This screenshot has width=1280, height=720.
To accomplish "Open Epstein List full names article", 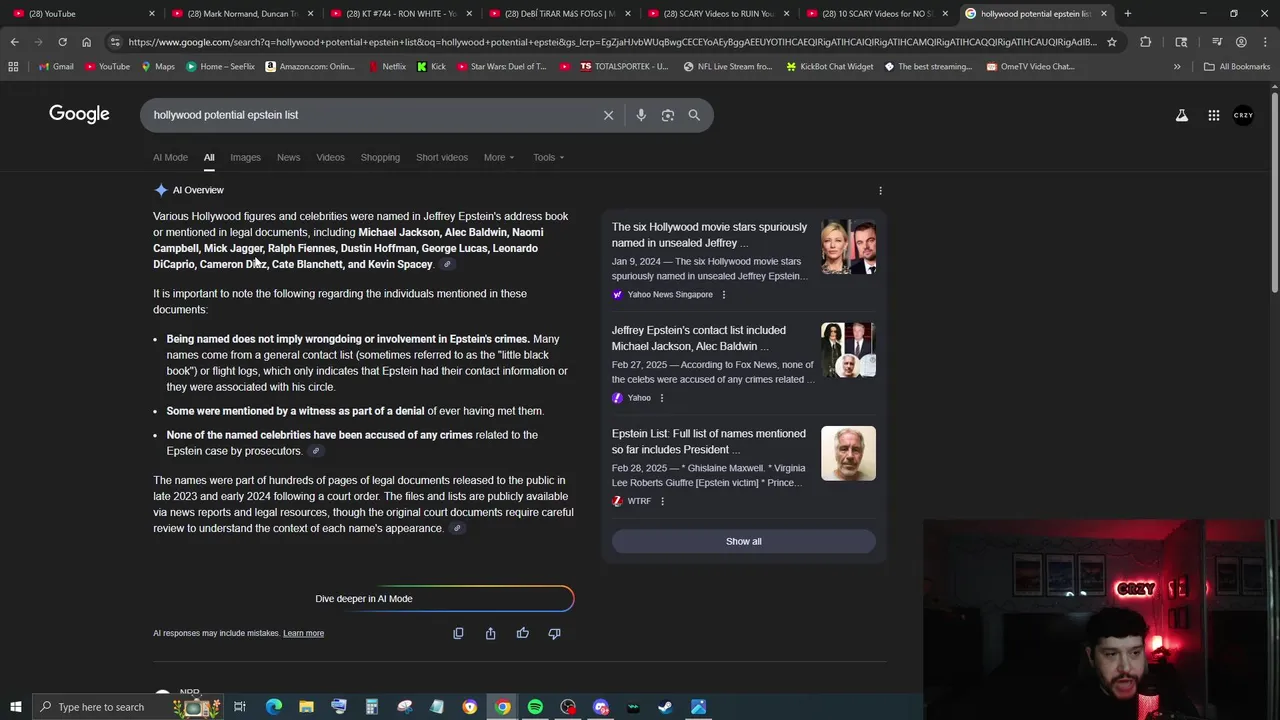I will pos(708,441).
